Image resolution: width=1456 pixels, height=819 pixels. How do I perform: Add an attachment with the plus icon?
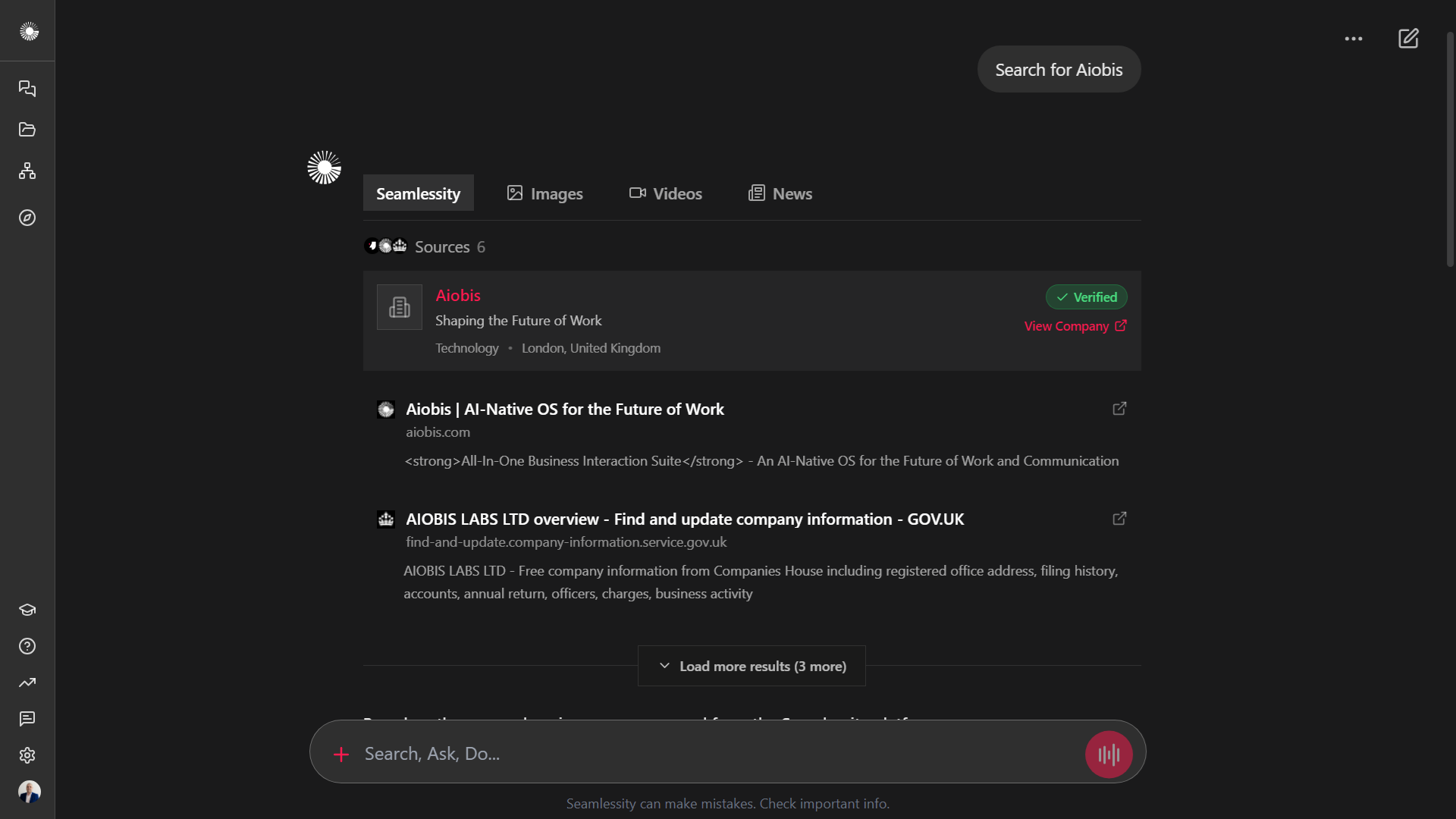click(341, 754)
